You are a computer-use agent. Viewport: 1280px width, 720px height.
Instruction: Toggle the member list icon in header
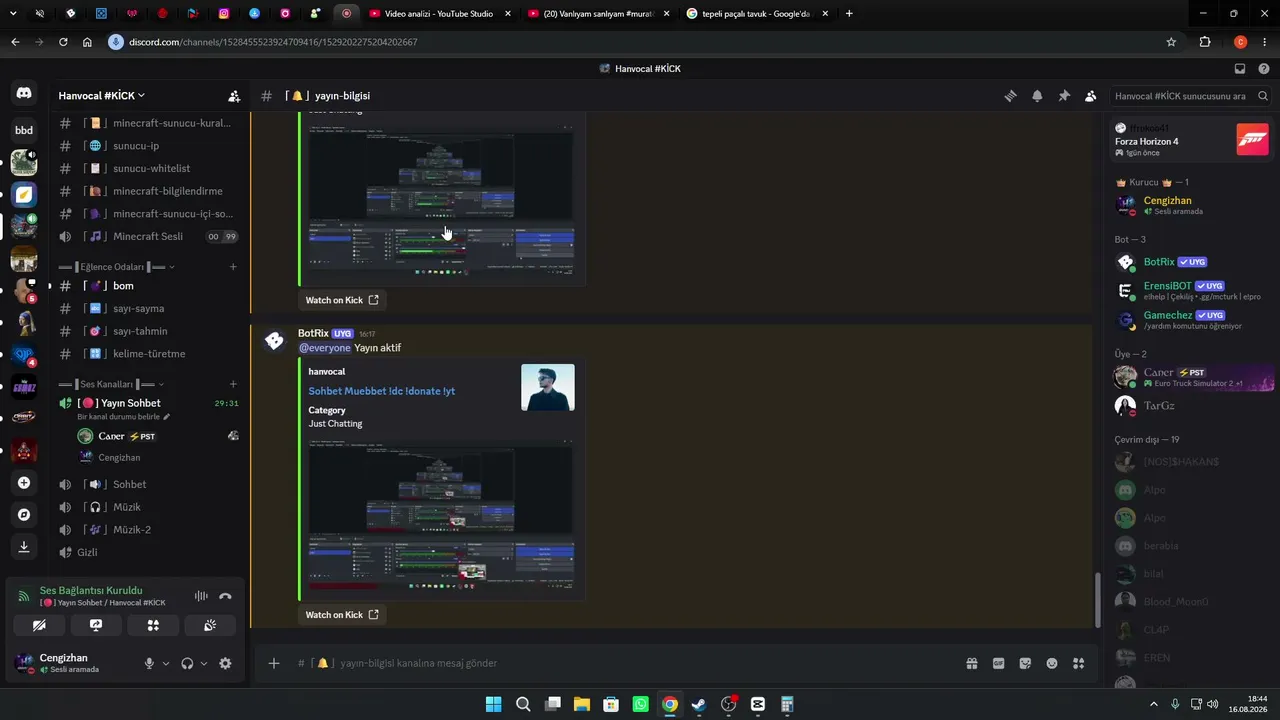pos(1090,96)
